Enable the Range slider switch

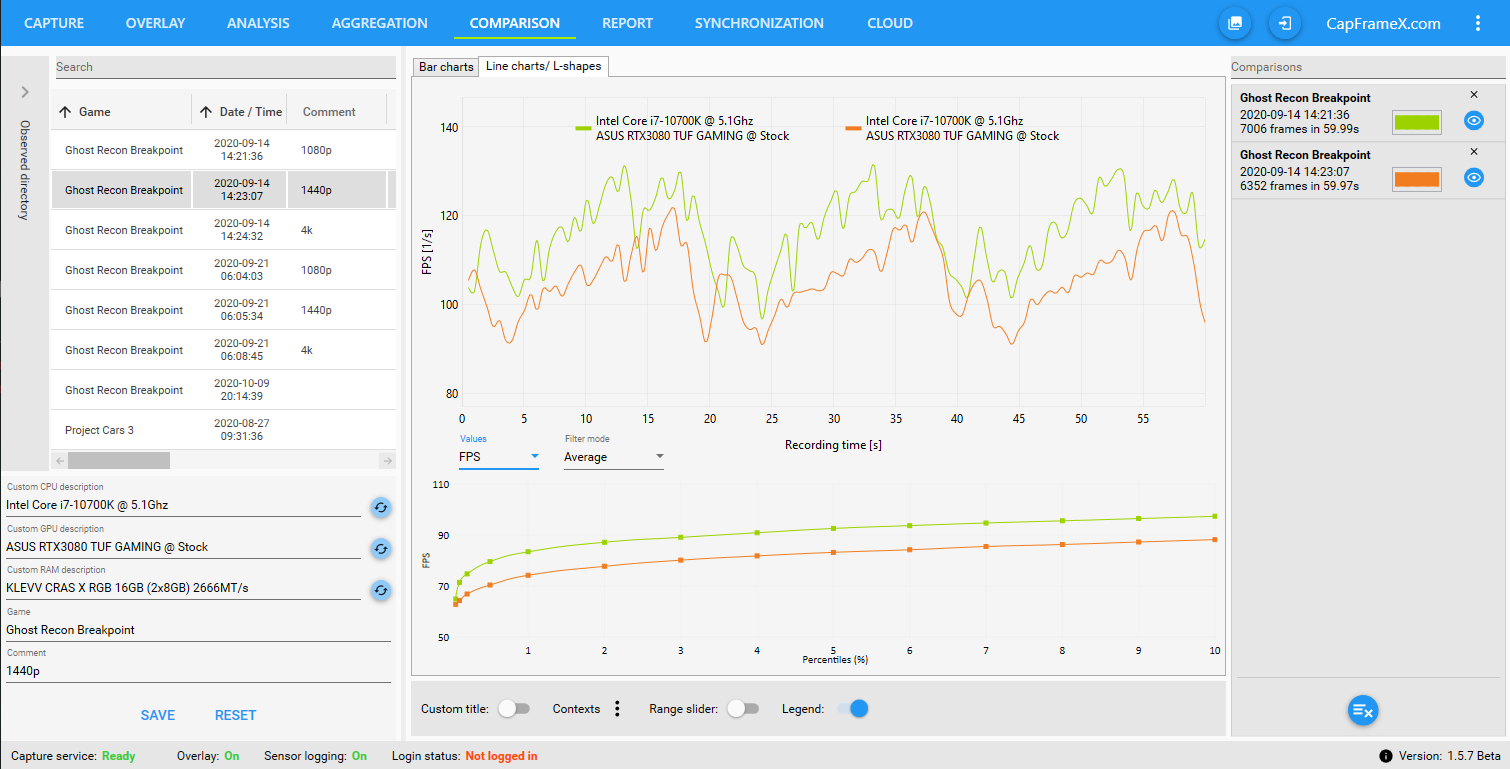[743, 709]
